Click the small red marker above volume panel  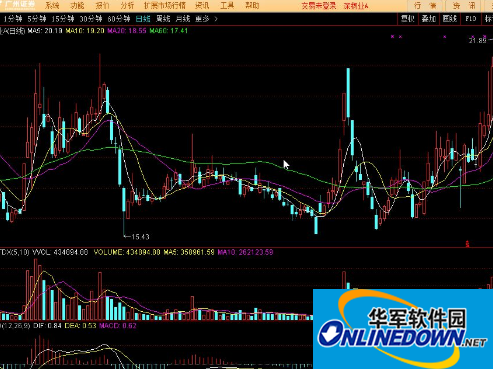[x=467, y=244]
